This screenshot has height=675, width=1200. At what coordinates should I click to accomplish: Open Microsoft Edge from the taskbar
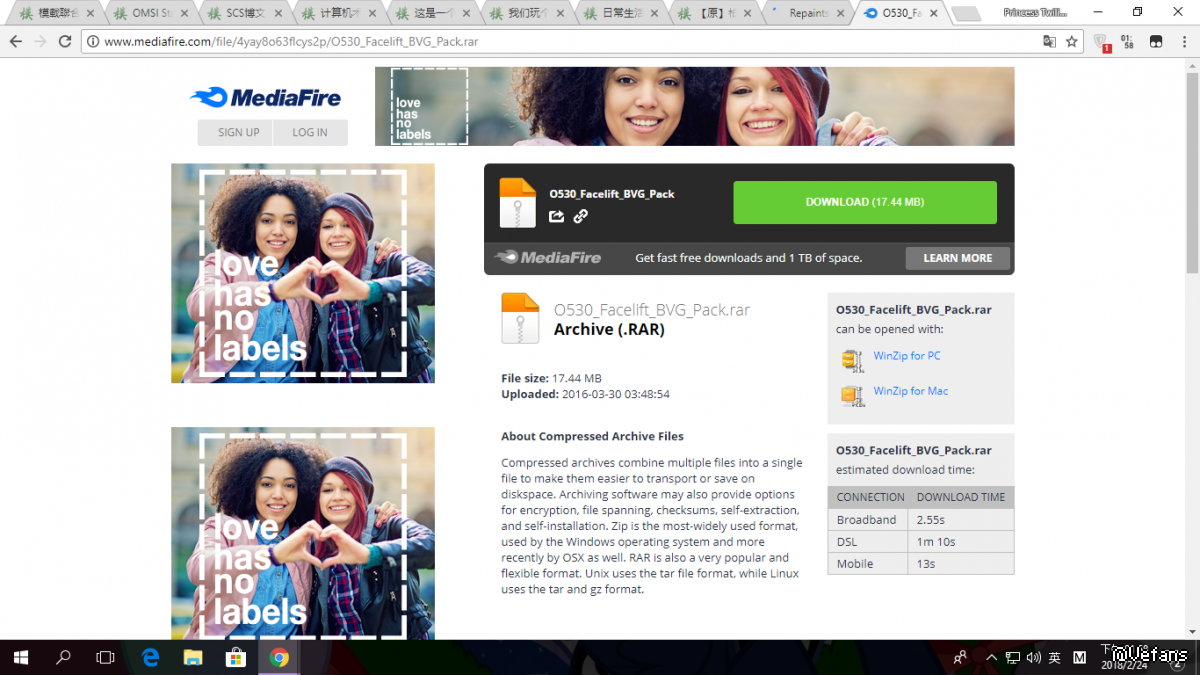151,657
